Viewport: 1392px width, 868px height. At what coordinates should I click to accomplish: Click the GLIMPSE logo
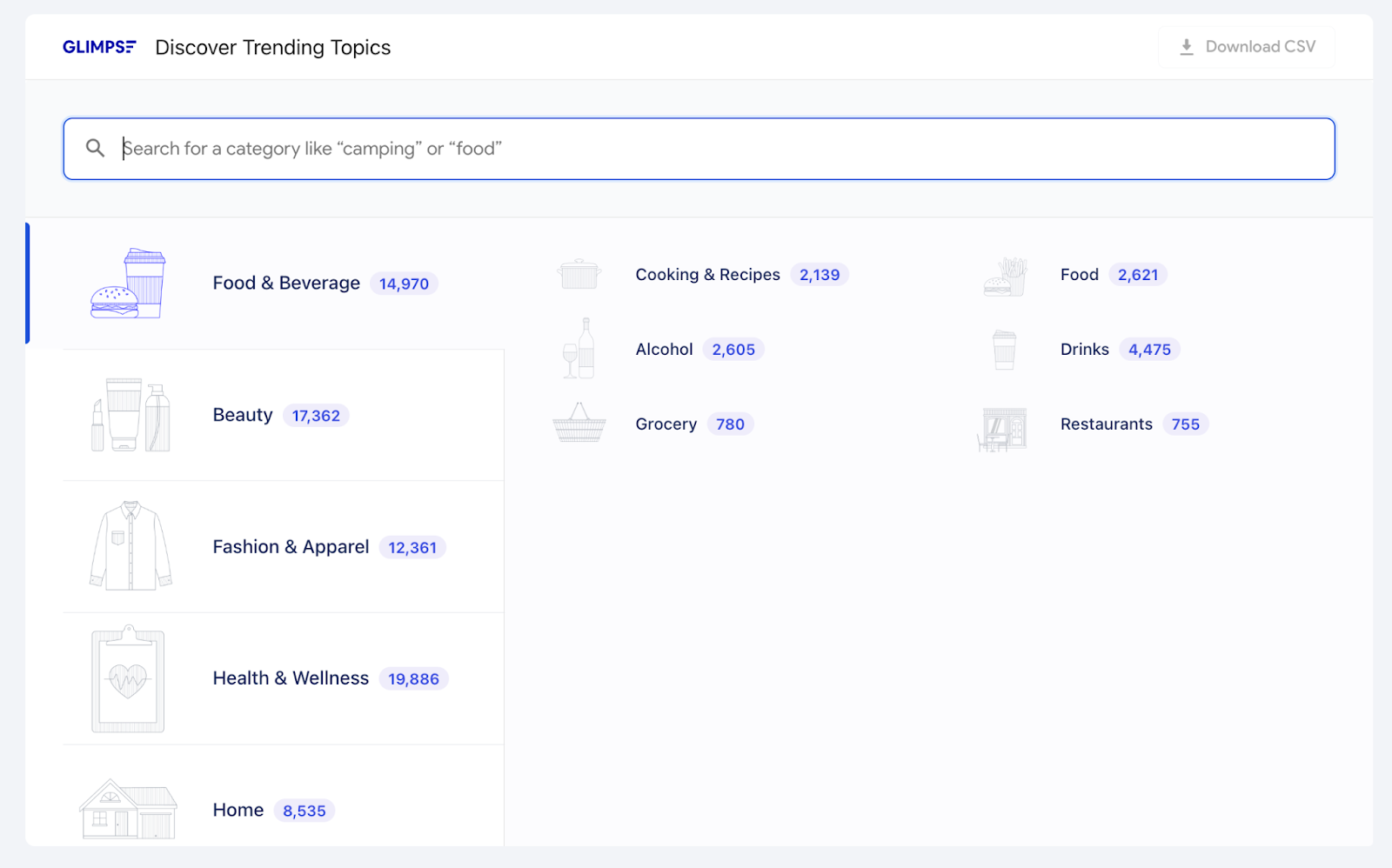pyautogui.click(x=98, y=47)
